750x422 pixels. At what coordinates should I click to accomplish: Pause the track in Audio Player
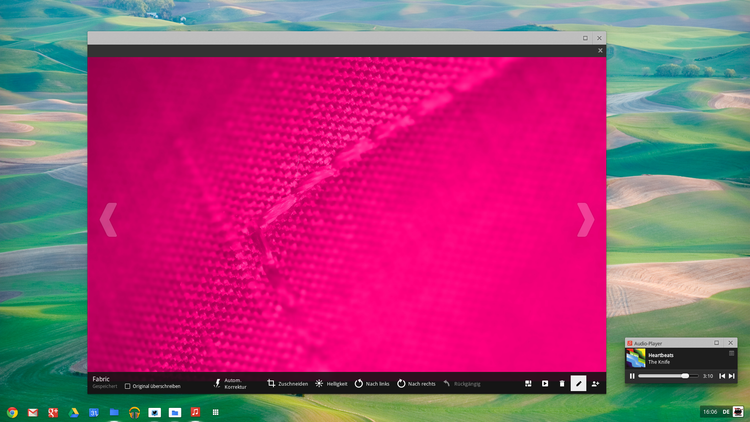(x=632, y=376)
